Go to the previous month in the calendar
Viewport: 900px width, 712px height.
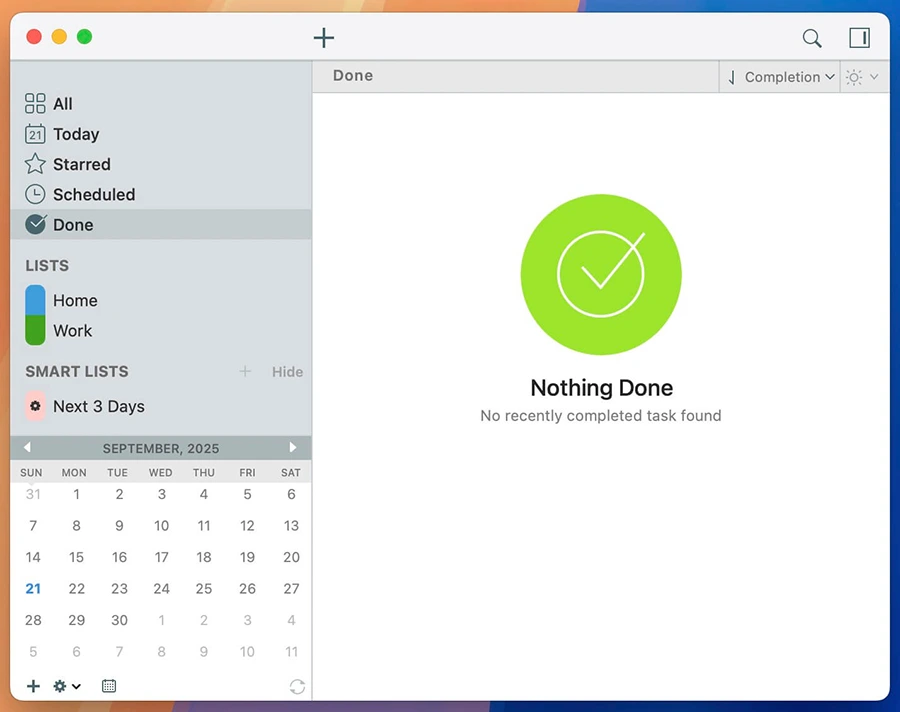point(28,448)
